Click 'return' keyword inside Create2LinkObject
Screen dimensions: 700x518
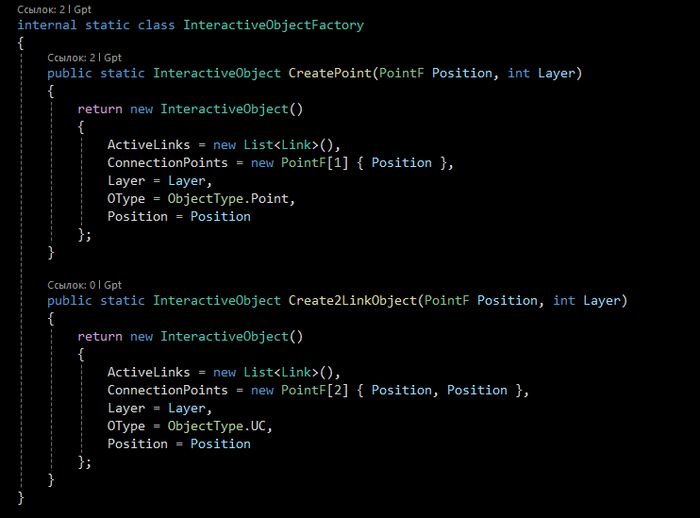[100, 336]
